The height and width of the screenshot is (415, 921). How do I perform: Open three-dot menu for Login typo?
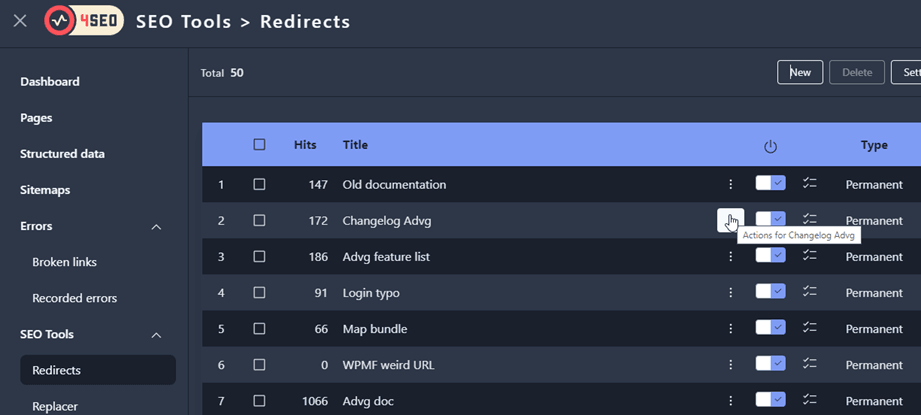click(730, 293)
